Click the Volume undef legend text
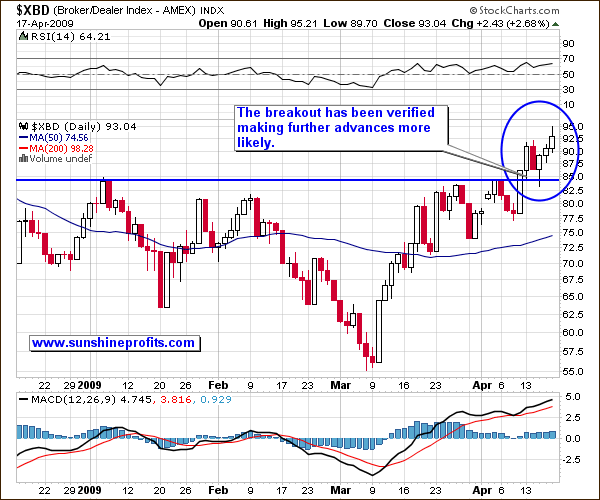600x500 pixels. 60,158
